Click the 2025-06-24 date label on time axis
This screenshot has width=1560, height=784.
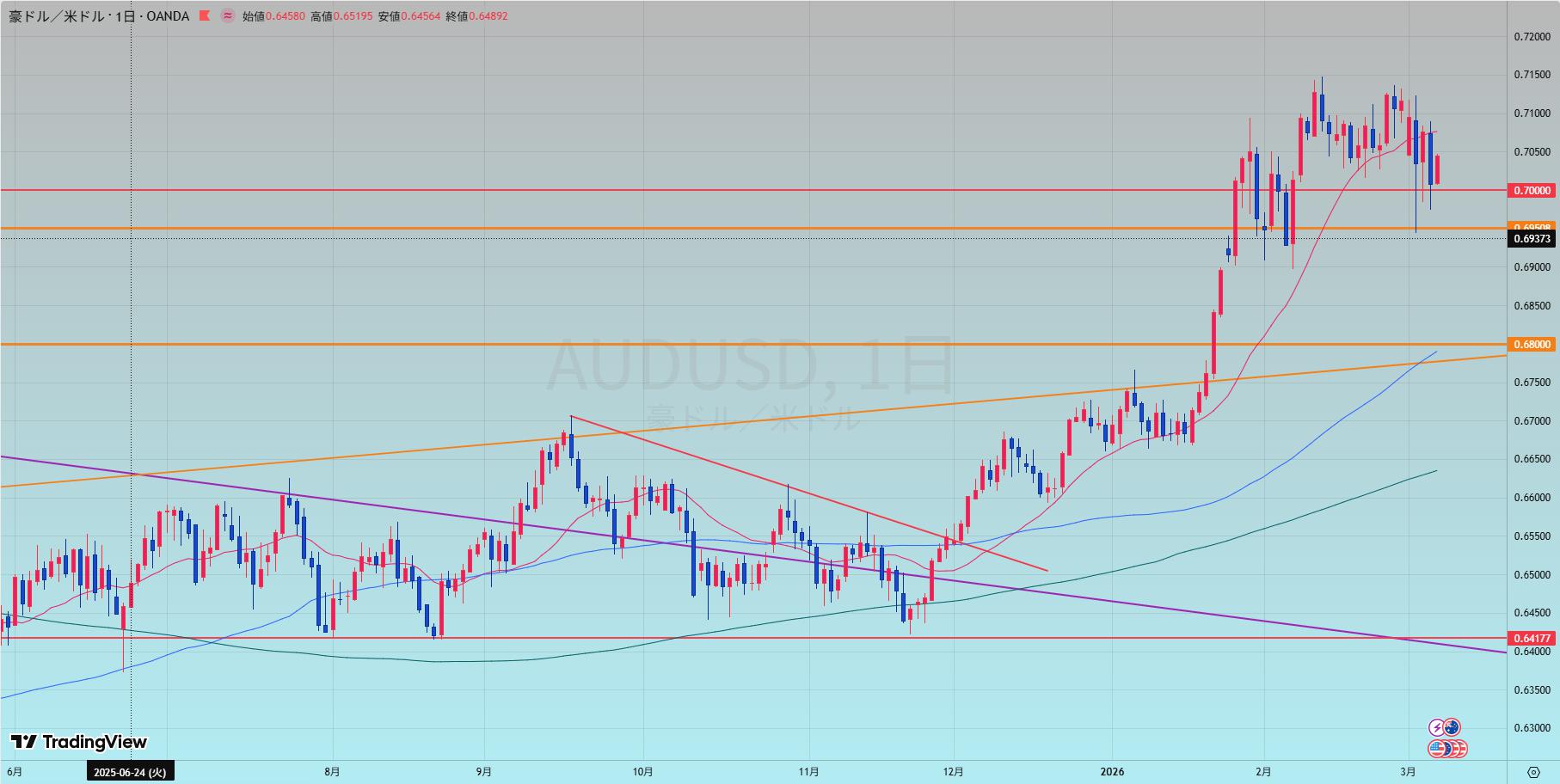pos(131,772)
